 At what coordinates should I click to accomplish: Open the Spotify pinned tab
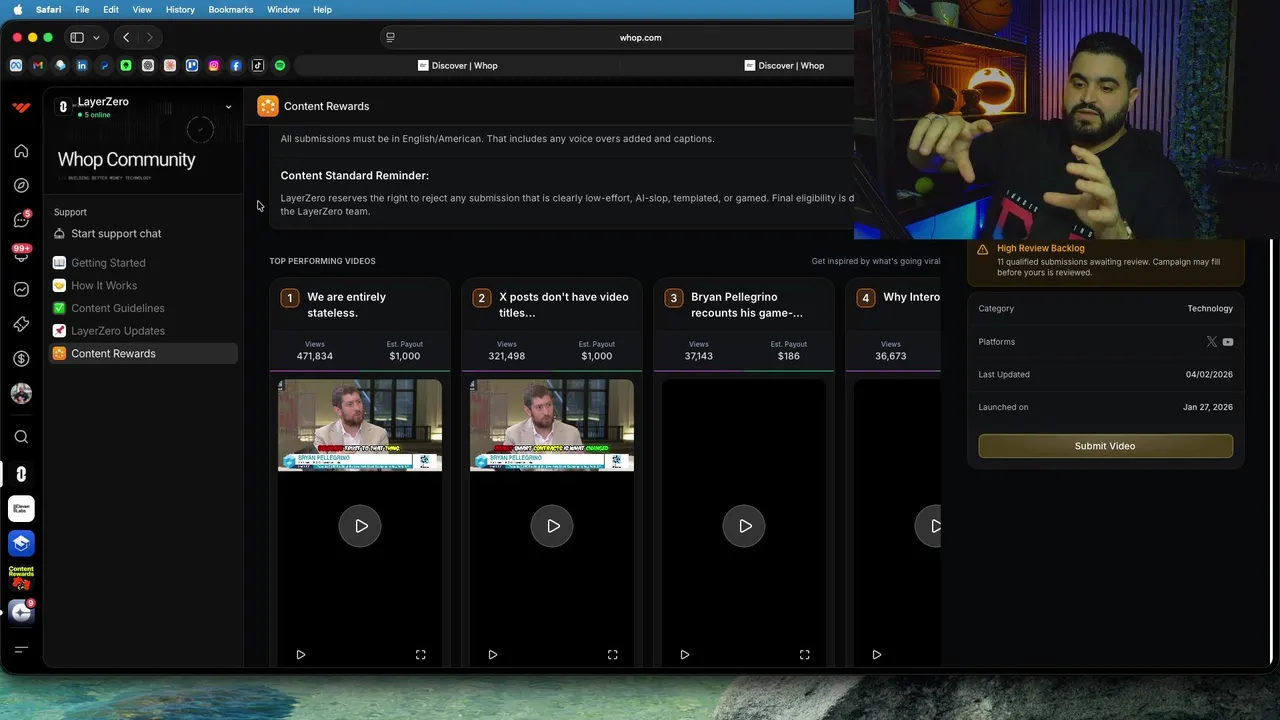point(280,66)
